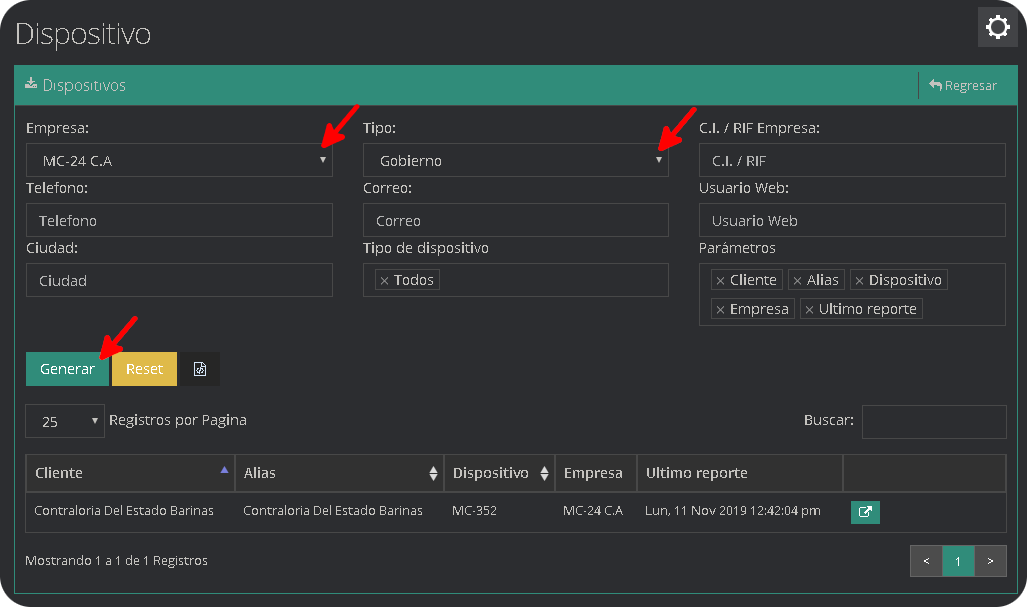Go back using the Regresar link
The image size is (1027, 607).
(x=962, y=86)
